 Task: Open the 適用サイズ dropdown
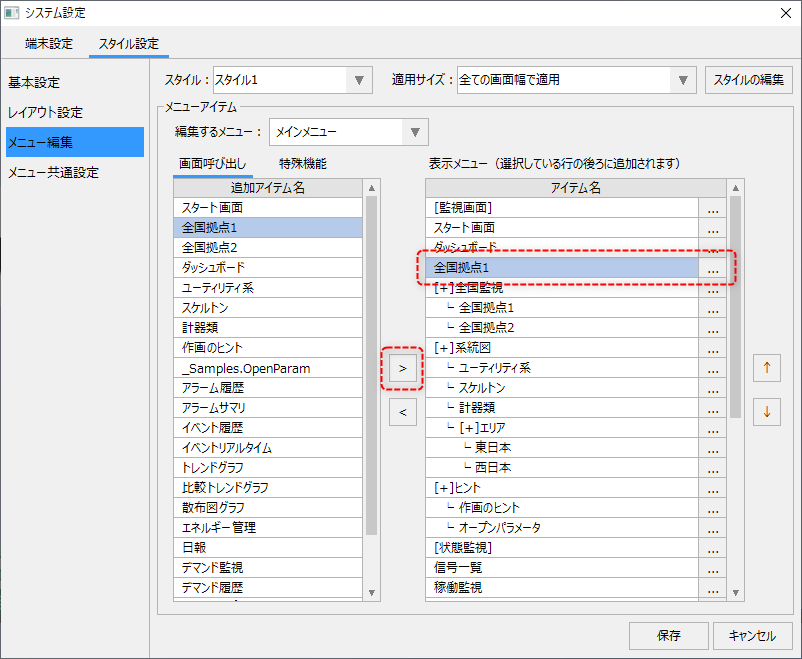(576, 80)
